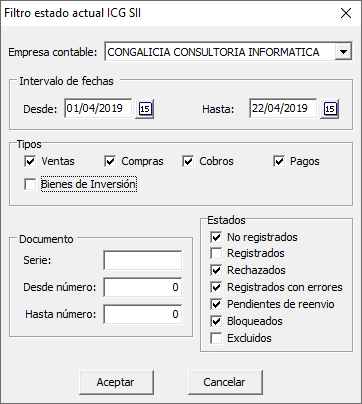This screenshot has height=404, width=362.
Task: Enable the Excluidos checkbox
Action: coord(216,338)
